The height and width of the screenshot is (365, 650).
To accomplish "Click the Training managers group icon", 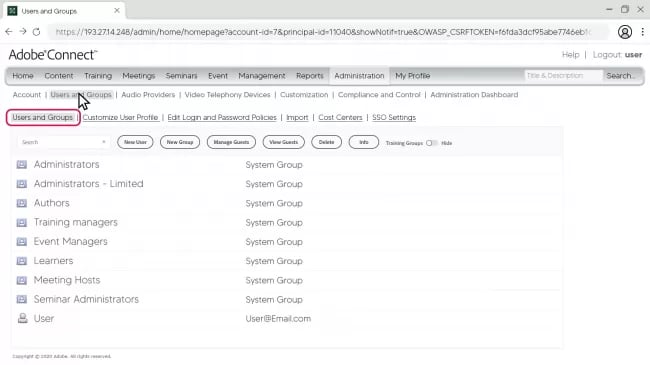I will point(22,222).
